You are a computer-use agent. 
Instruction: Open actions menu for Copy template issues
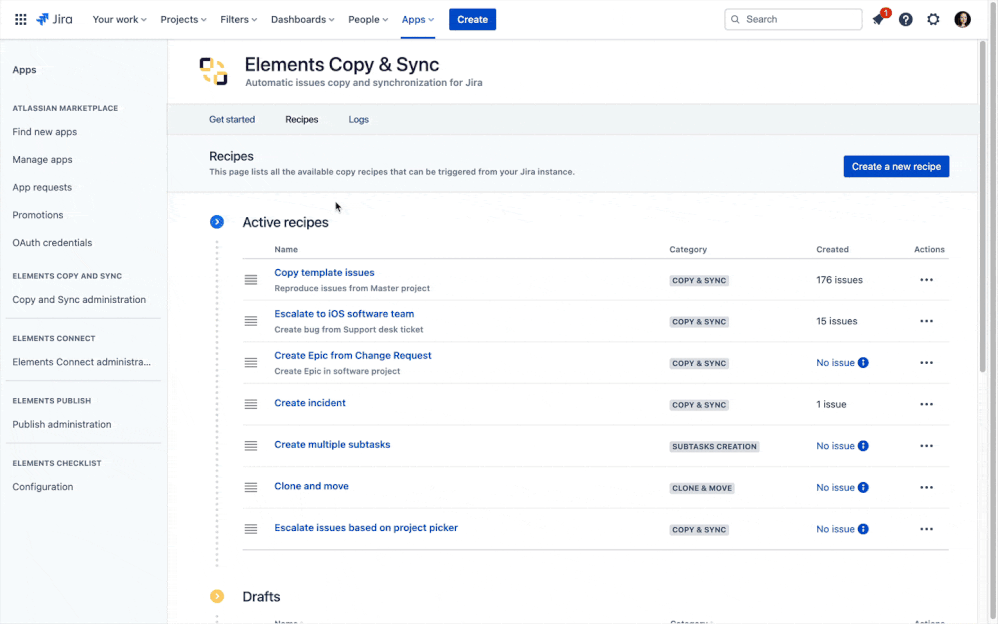coord(926,280)
